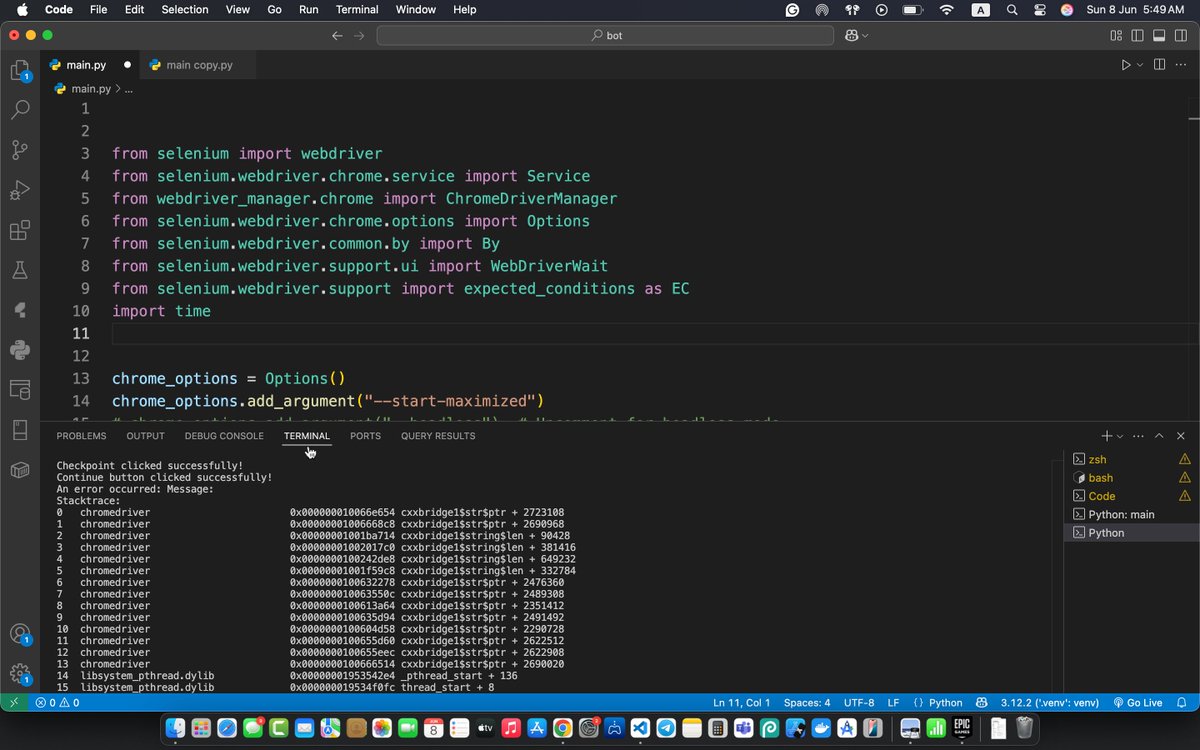
Task: Go back with the navigation arrow
Action: coord(337,35)
